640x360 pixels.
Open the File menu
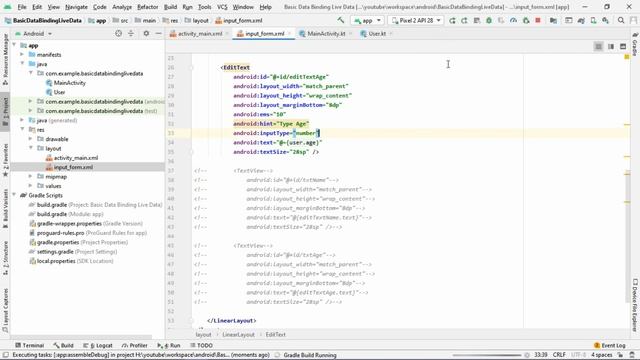(x=22, y=7)
